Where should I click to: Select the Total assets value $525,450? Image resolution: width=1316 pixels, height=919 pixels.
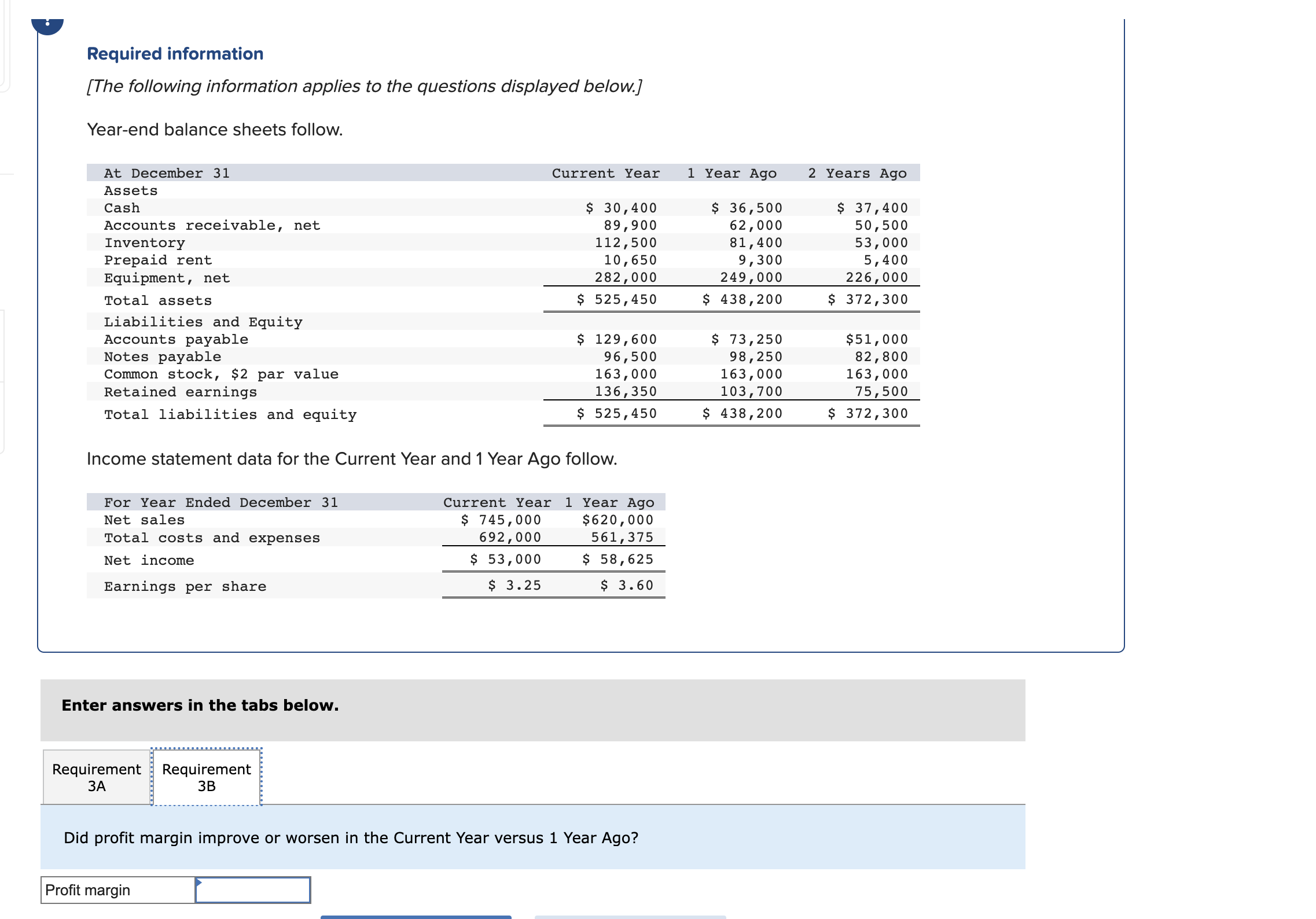(615, 299)
